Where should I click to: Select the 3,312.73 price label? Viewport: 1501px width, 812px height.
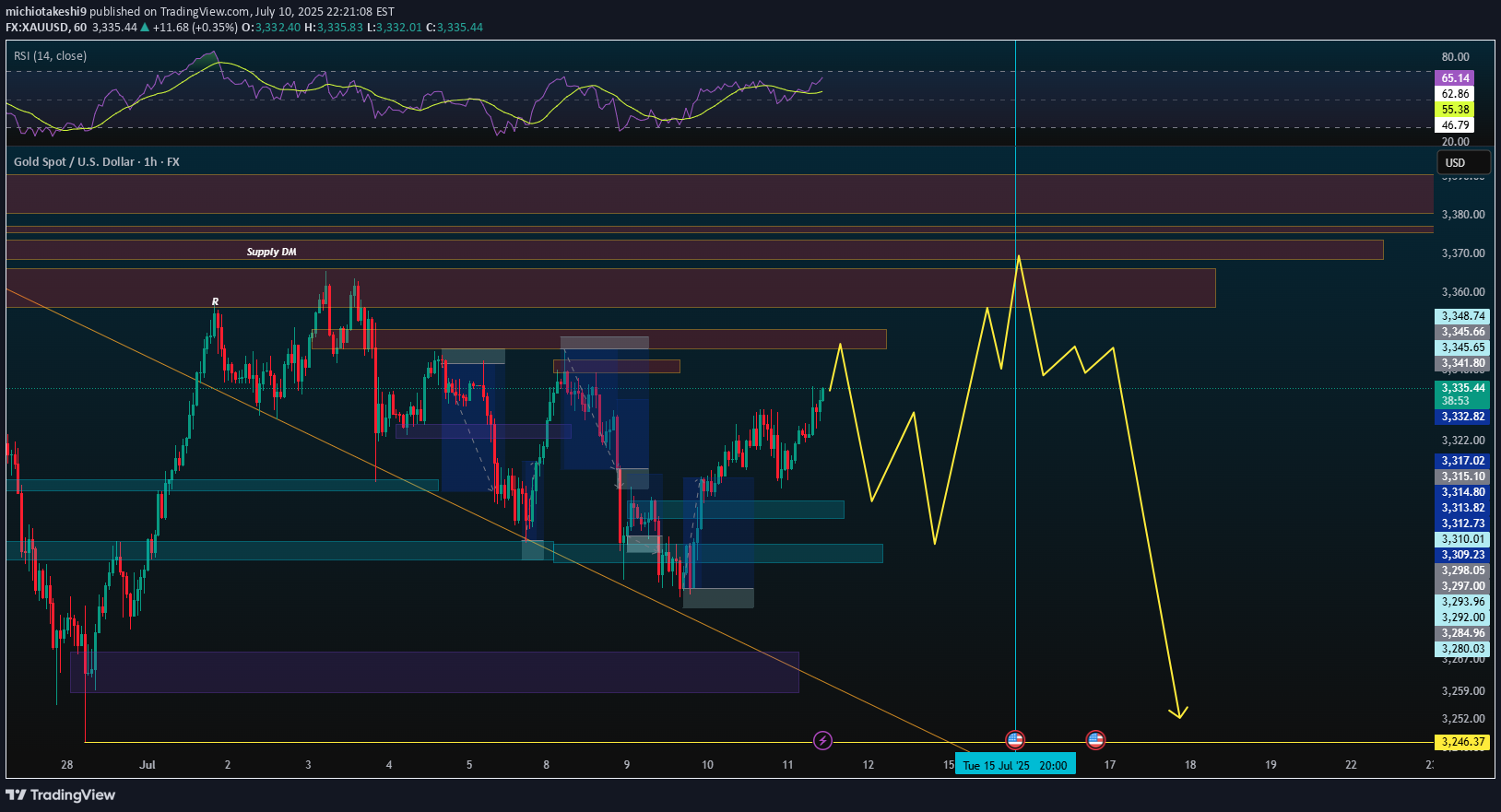[x=1463, y=524]
